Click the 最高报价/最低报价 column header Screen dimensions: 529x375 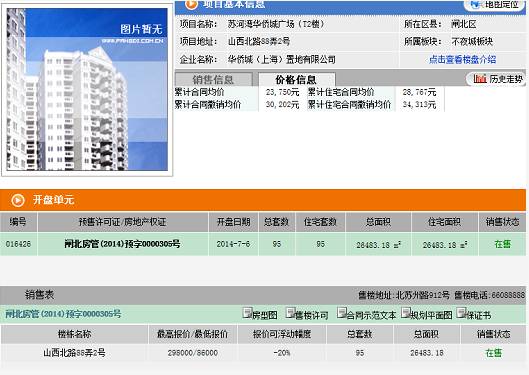click(192, 334)
